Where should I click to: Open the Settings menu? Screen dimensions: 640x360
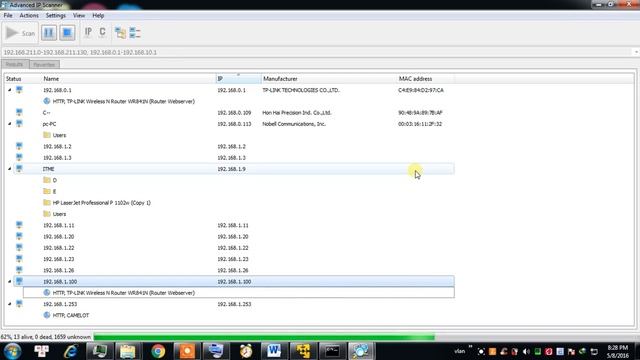click(x=56, y=16)
